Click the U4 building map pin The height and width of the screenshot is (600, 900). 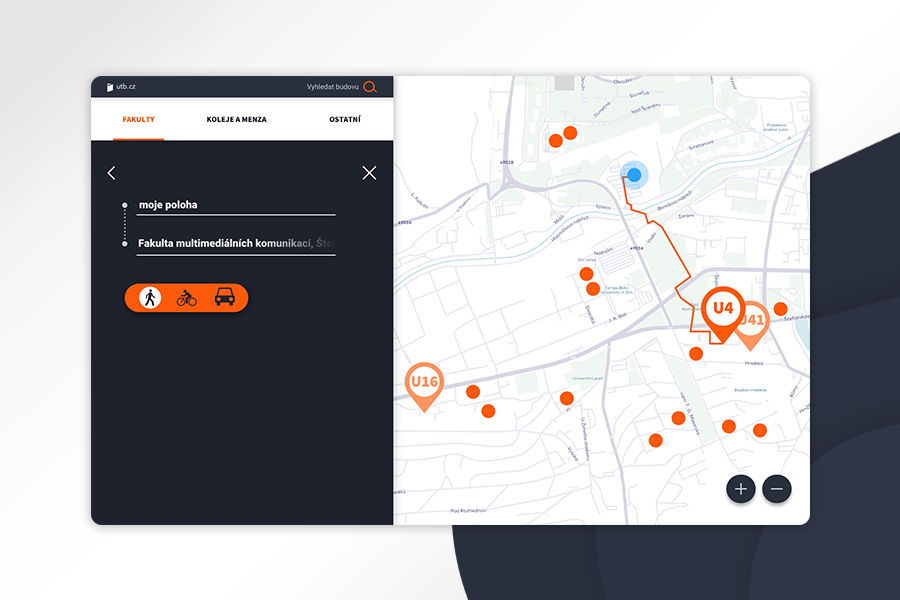coord(722,309)
